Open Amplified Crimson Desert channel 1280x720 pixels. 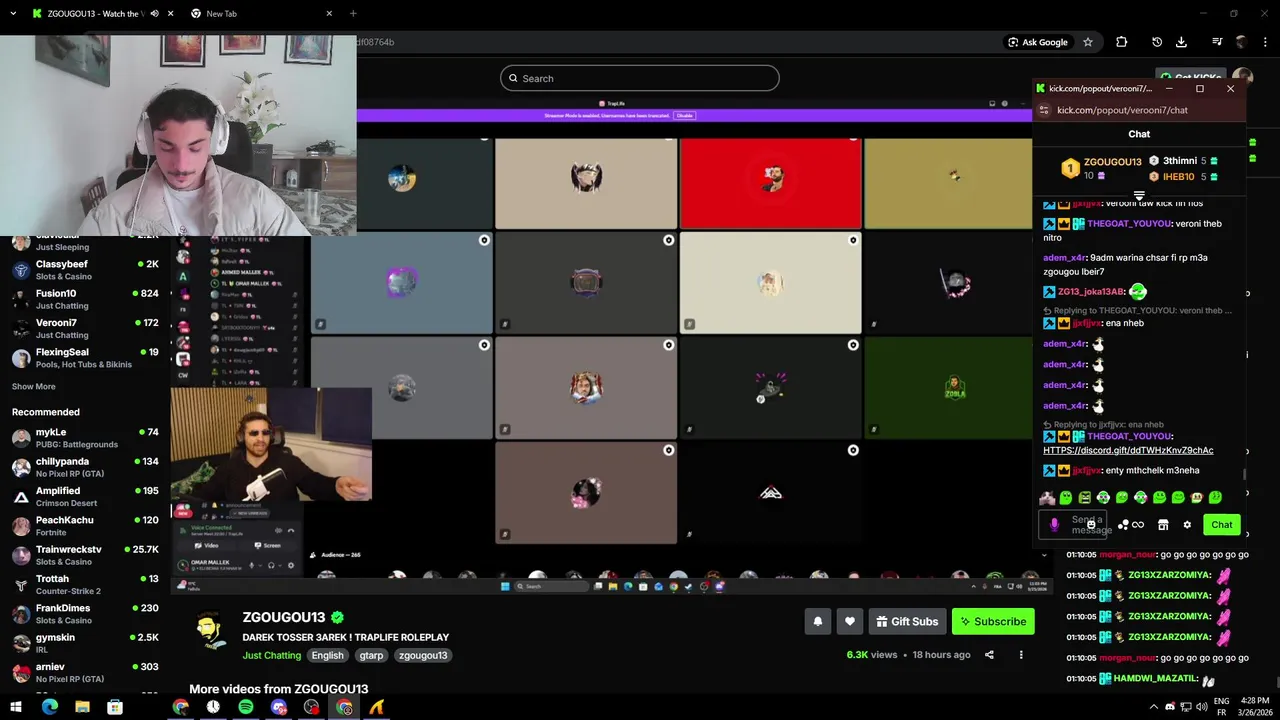85,496
